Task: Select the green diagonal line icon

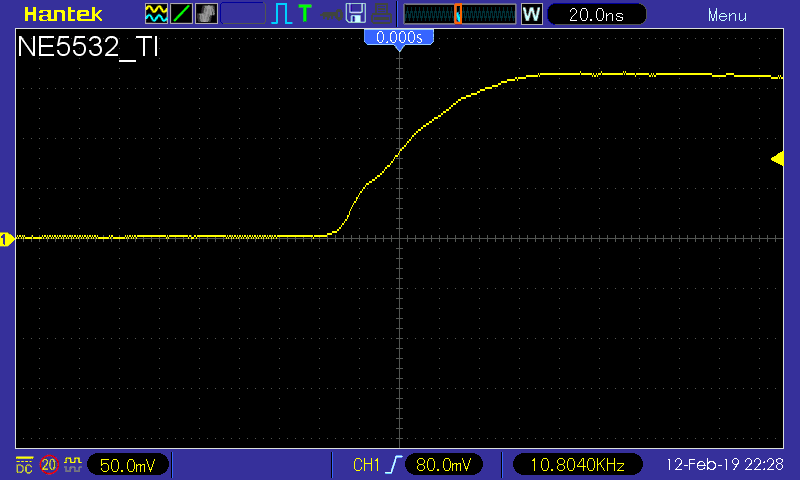Action: (181, 14)
